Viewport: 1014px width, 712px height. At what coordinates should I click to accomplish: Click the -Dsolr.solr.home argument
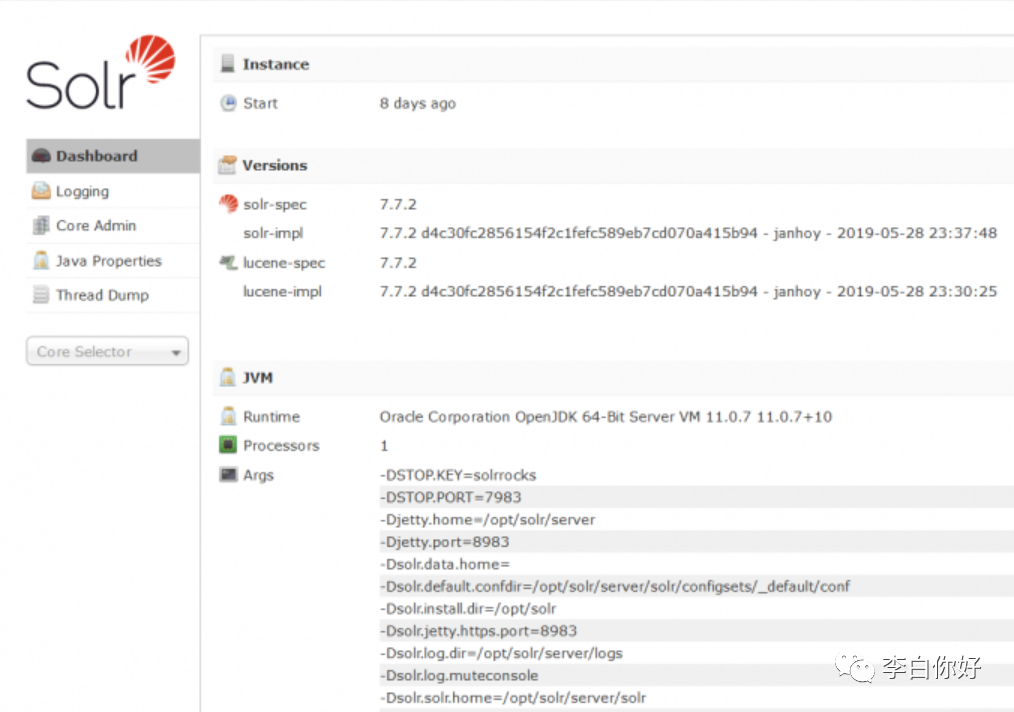(x=512, y=698)
